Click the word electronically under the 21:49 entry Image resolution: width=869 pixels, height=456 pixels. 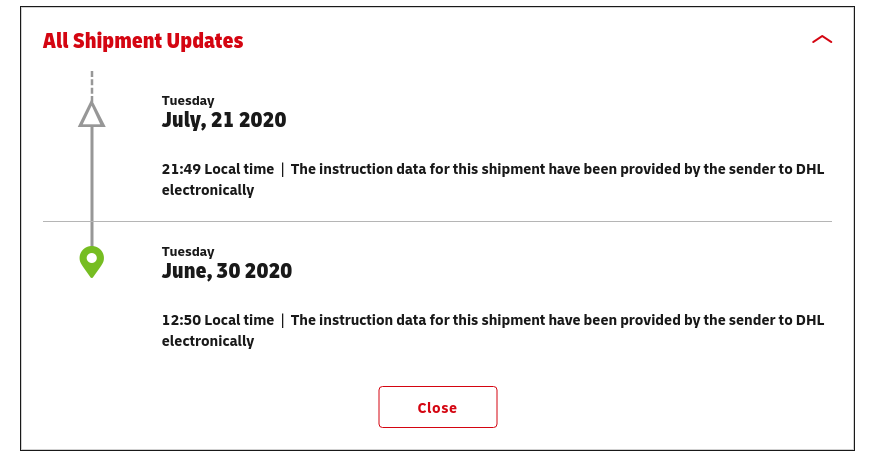coord(208,190)
